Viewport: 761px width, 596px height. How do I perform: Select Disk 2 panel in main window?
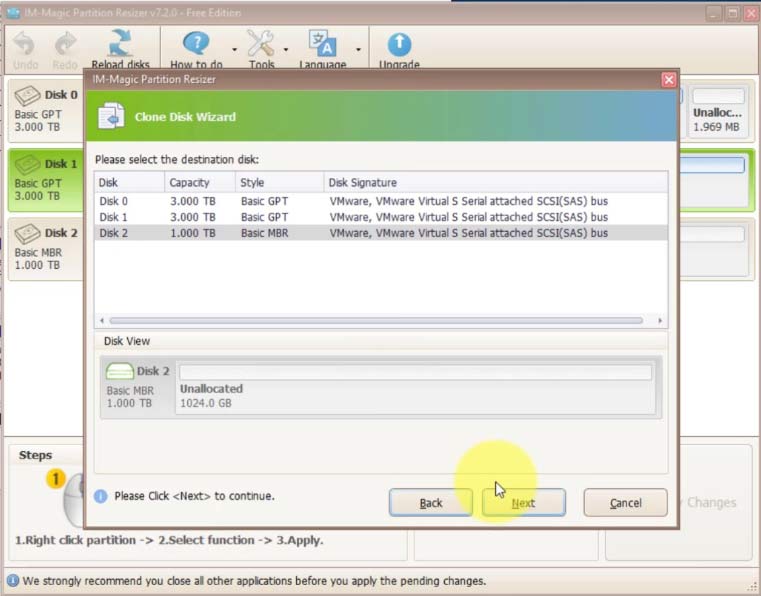pos(46,249)
